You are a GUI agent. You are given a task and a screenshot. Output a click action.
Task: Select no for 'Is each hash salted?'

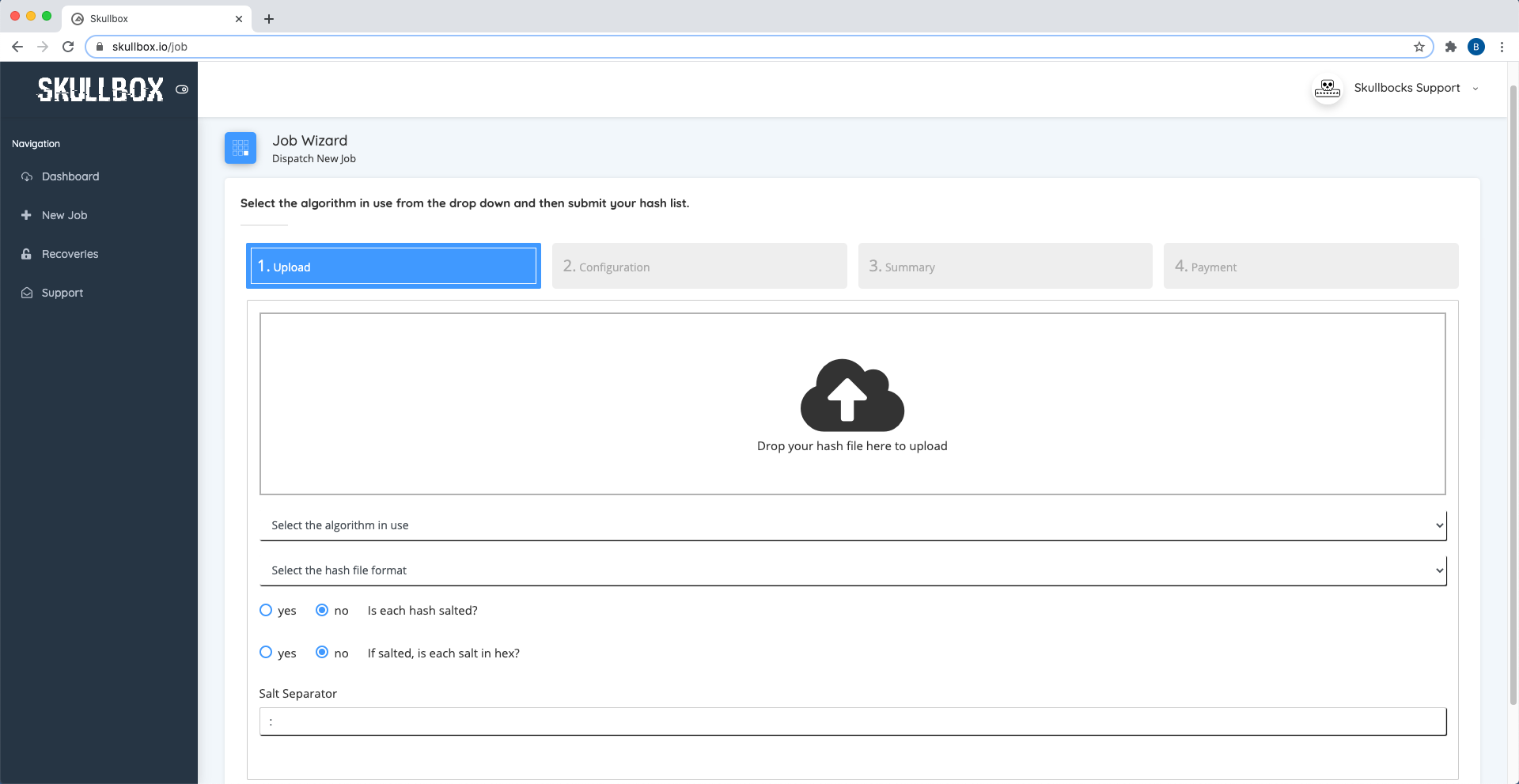coord(322,610)
